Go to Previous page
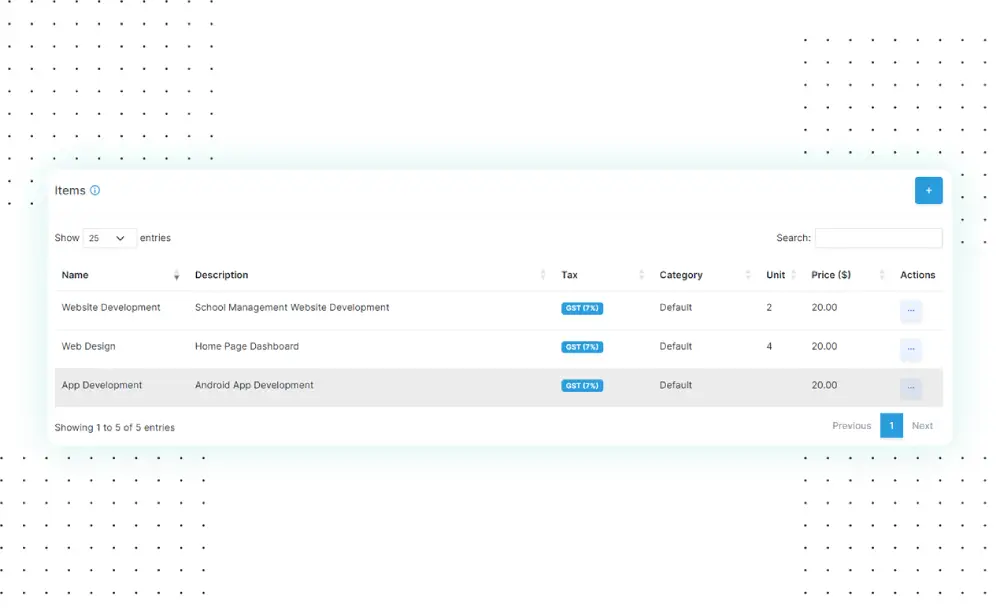The image size is (1000, 614). pyautogui.click(x=851, y=425)
